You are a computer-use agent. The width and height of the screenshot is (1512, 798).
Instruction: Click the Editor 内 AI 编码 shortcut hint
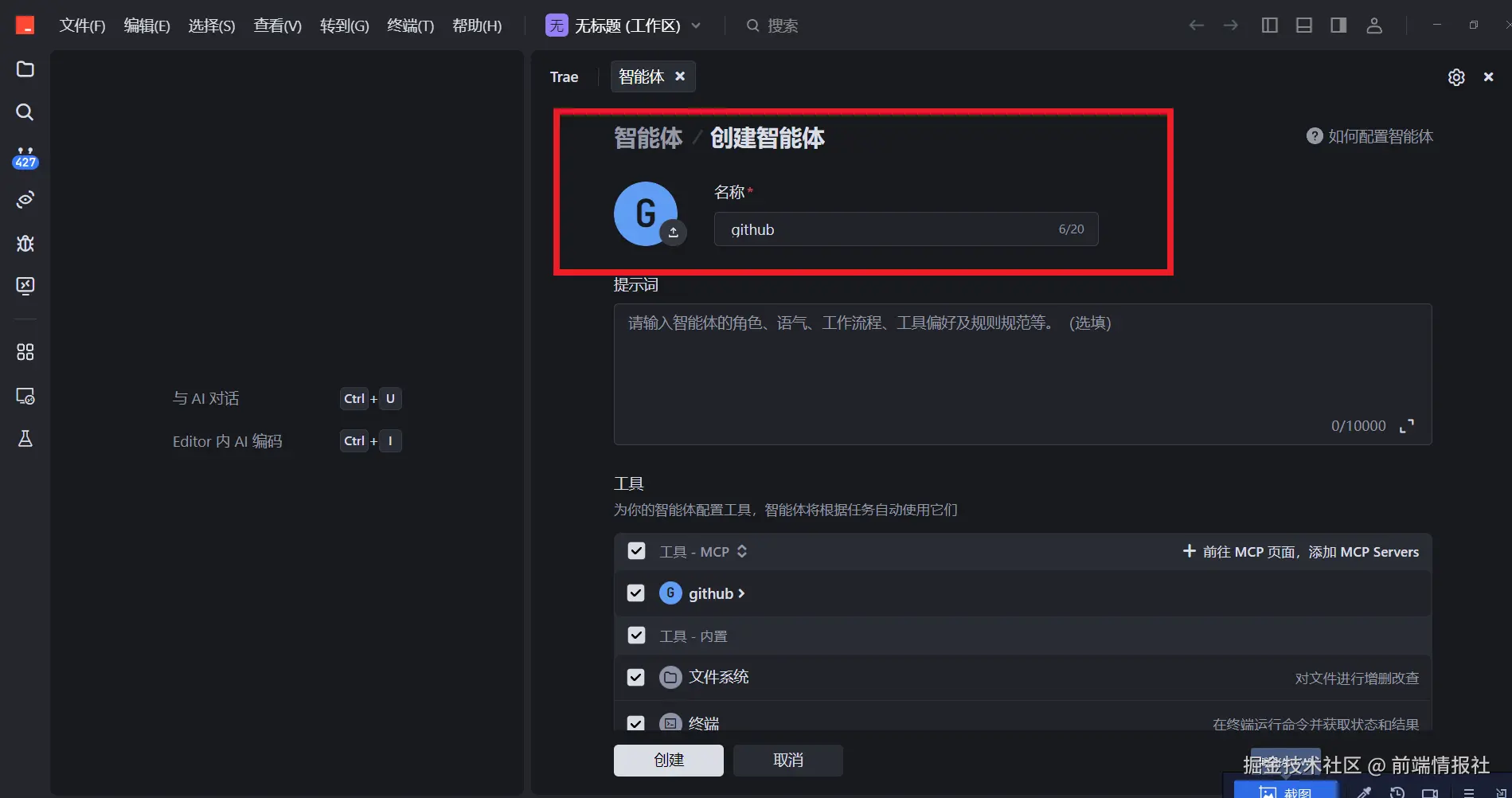click(x=228, y=441)
